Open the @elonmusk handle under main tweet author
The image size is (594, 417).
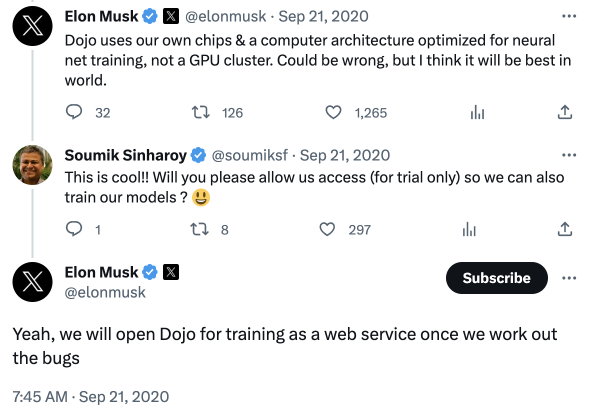click(x=105, y=292)
